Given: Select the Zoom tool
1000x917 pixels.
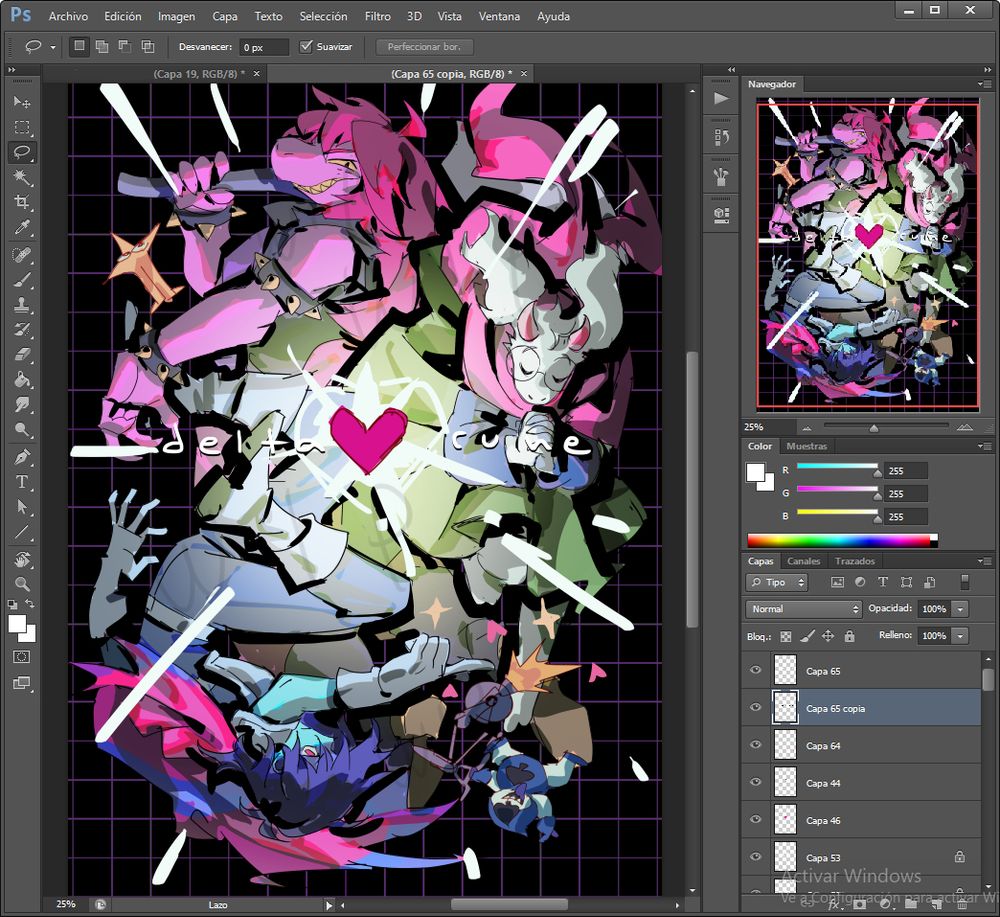Looking at the screenshot, I should click(22, 584).
